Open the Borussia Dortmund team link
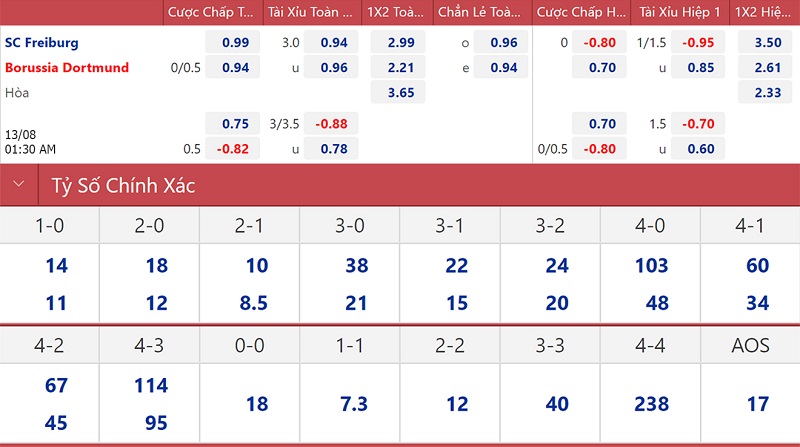Viewport: 800px width, 447px height. (67, 67)
